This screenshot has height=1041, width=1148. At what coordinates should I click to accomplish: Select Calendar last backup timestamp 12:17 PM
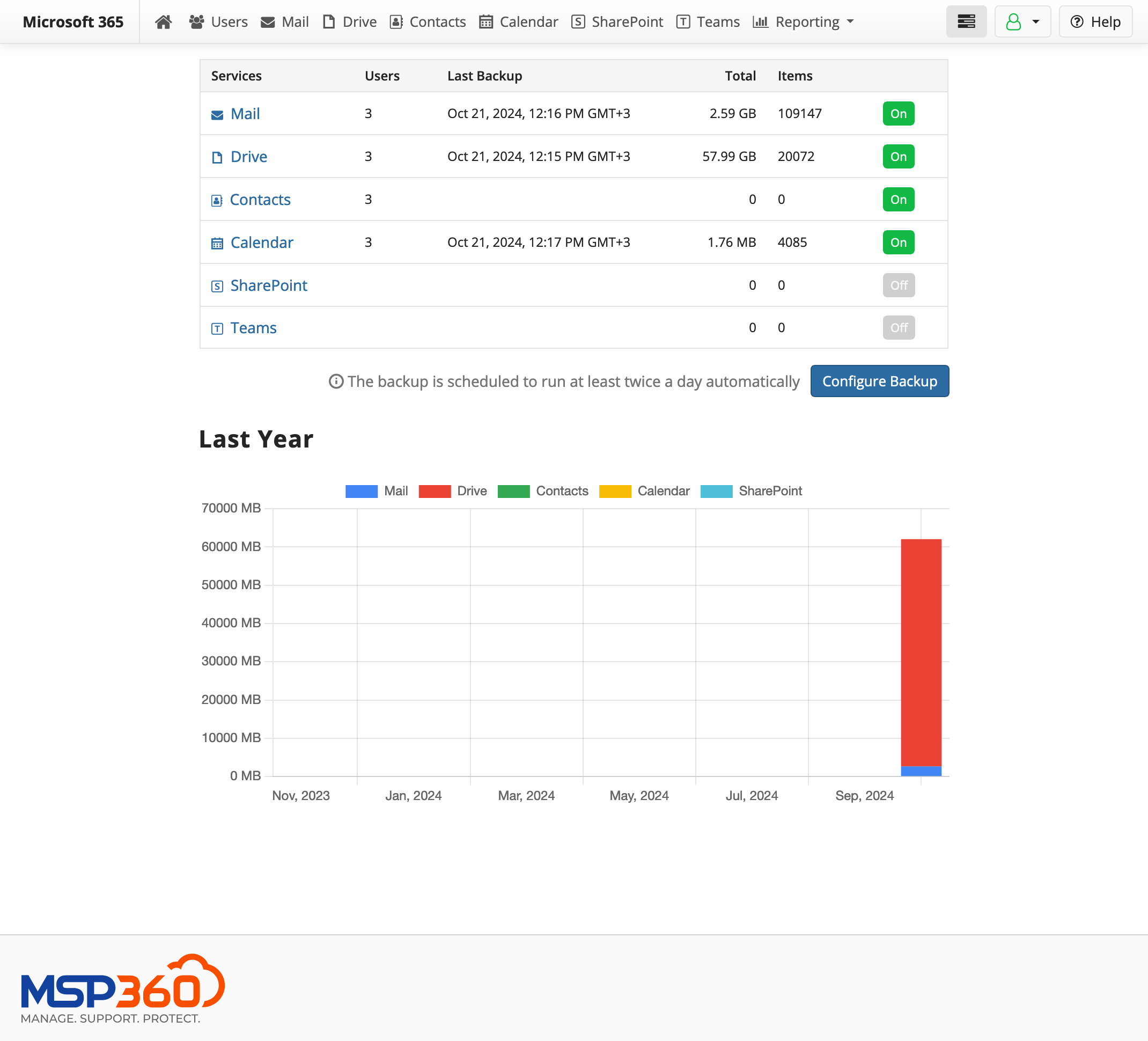[539, 243]
